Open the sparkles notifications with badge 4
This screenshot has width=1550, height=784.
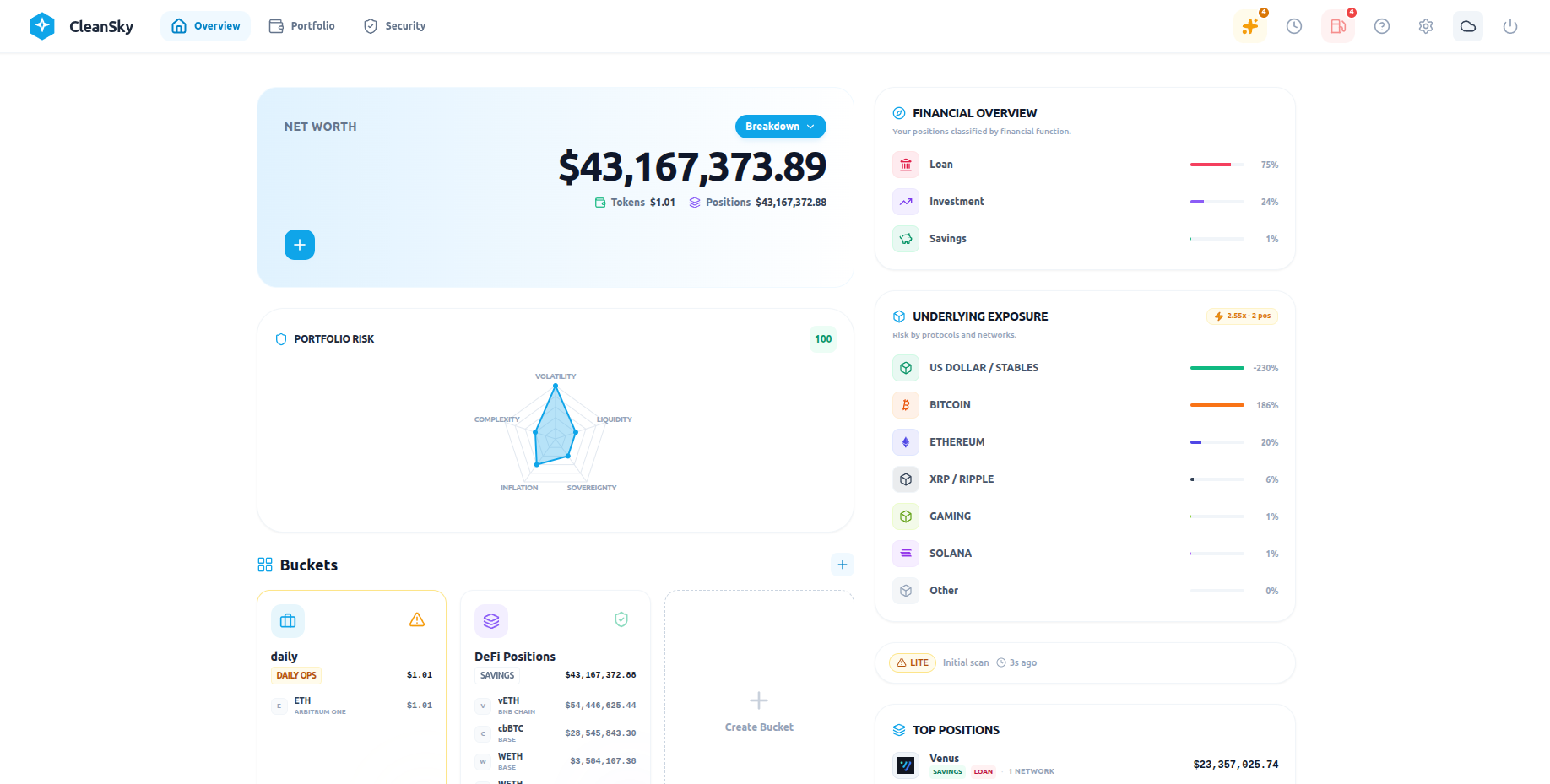coord(1250,26)
